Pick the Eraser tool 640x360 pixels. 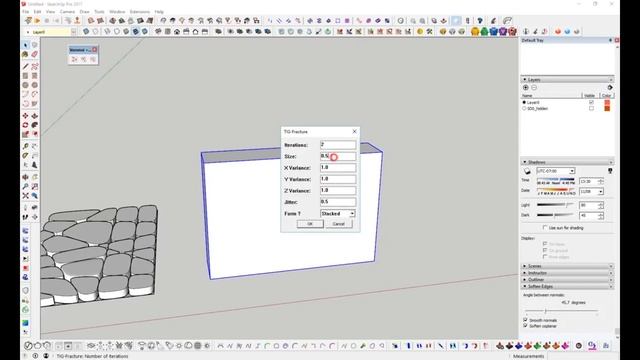coord(35,54)
